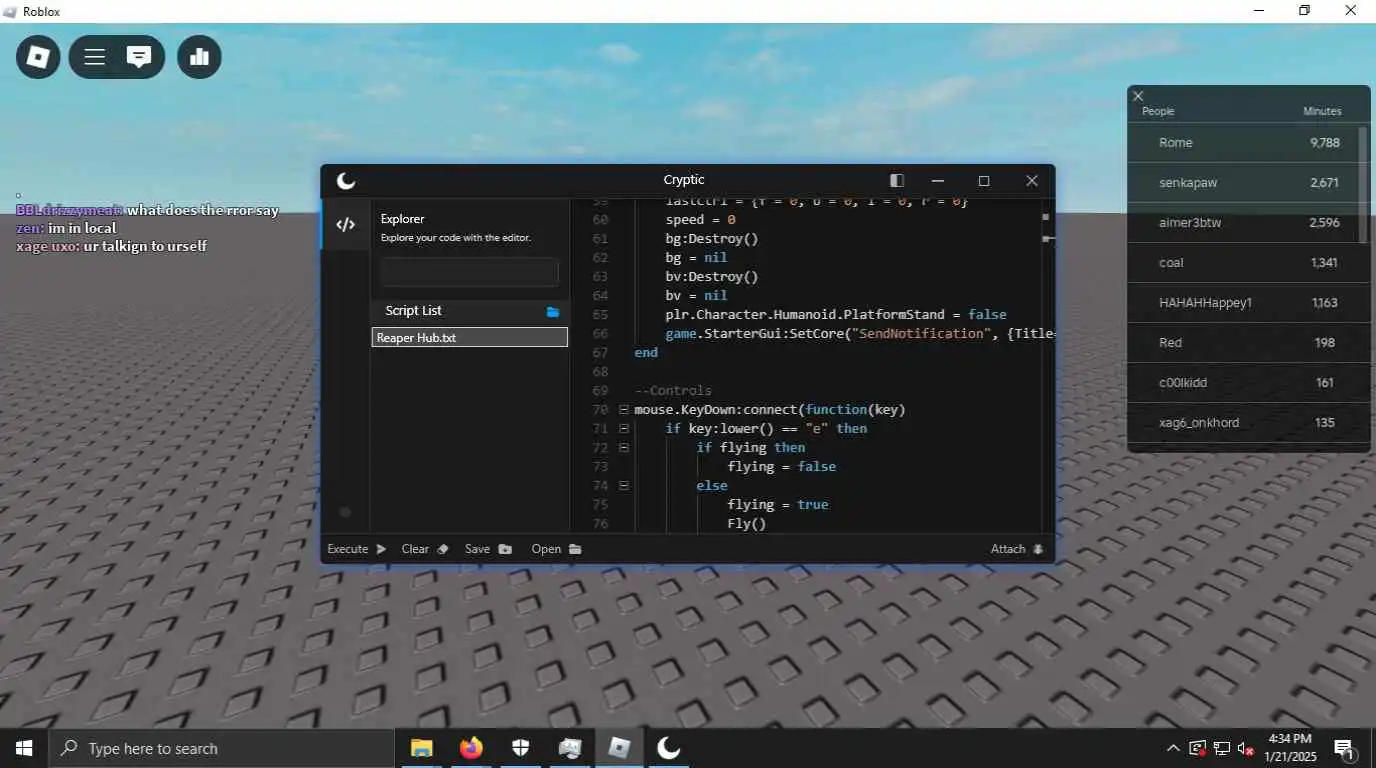The height and width of the screenshot is (768, 1376).
Task: Open Windows Start menu
Action: [x=23, y=748]
